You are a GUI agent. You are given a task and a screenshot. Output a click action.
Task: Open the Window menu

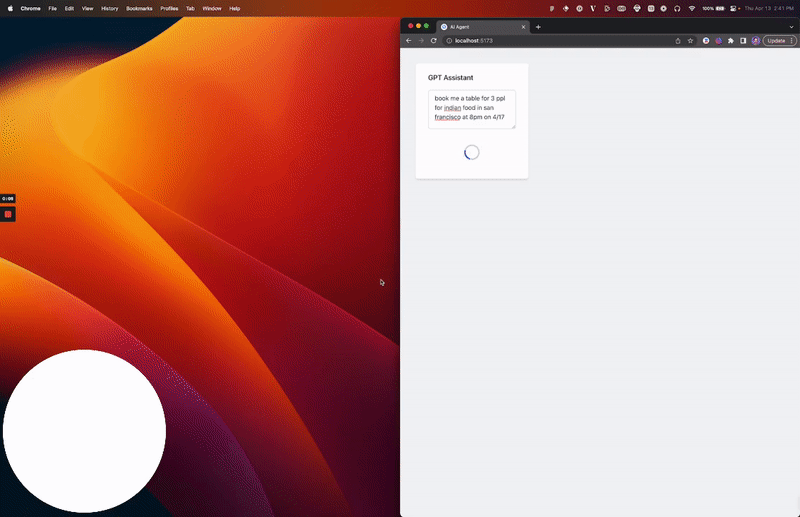212,8
